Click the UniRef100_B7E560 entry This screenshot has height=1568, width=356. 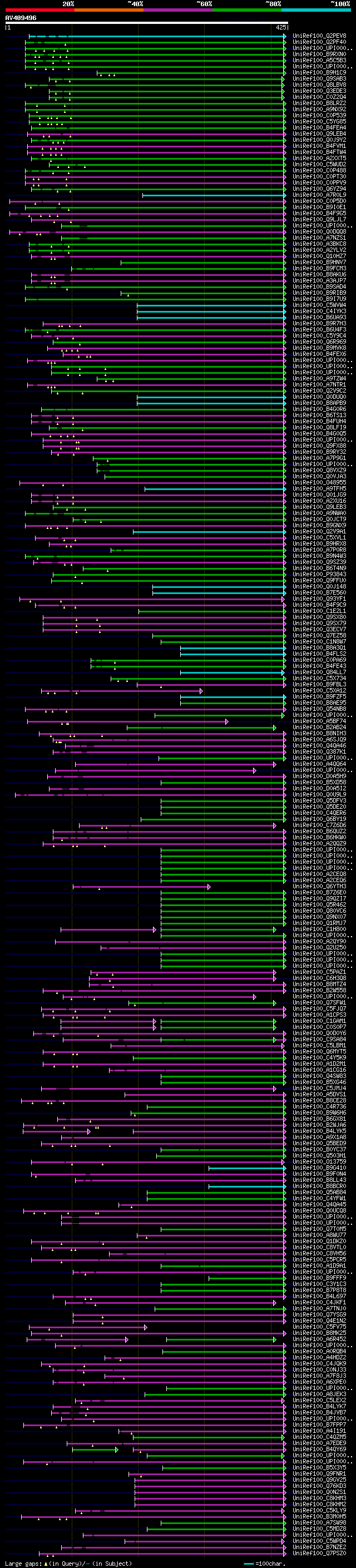[x=319, y=592]
